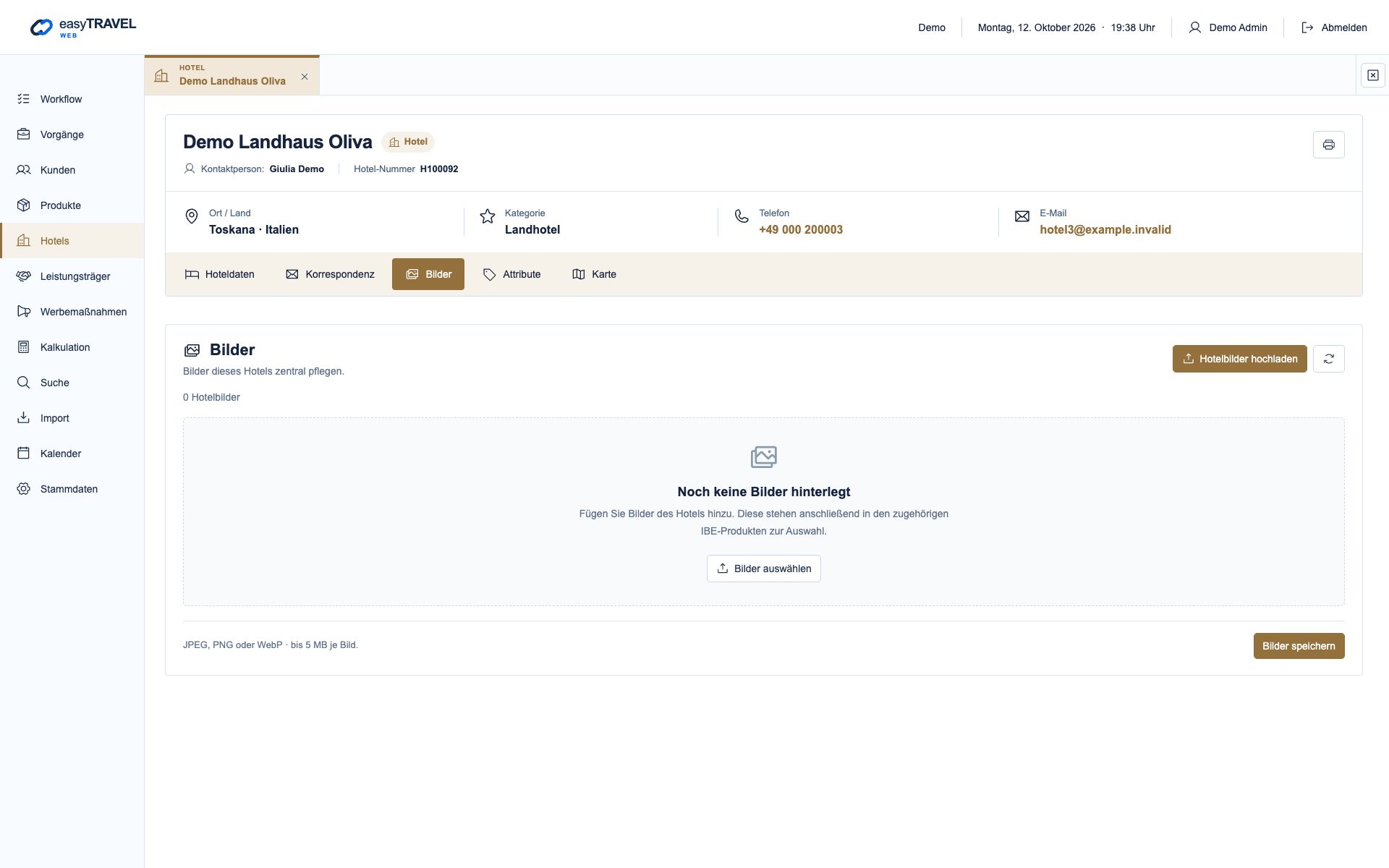Open the Karte tab

pos(595,274)
